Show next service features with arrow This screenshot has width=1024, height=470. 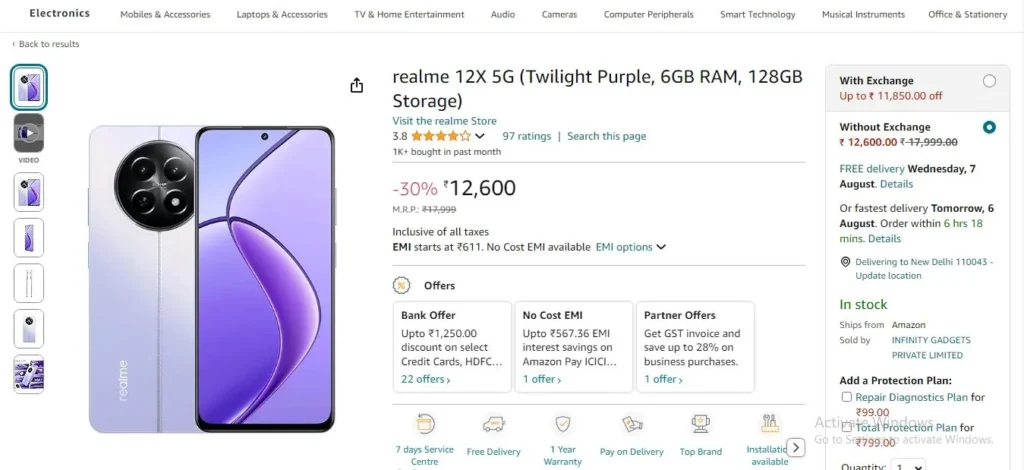click(795, 447)
